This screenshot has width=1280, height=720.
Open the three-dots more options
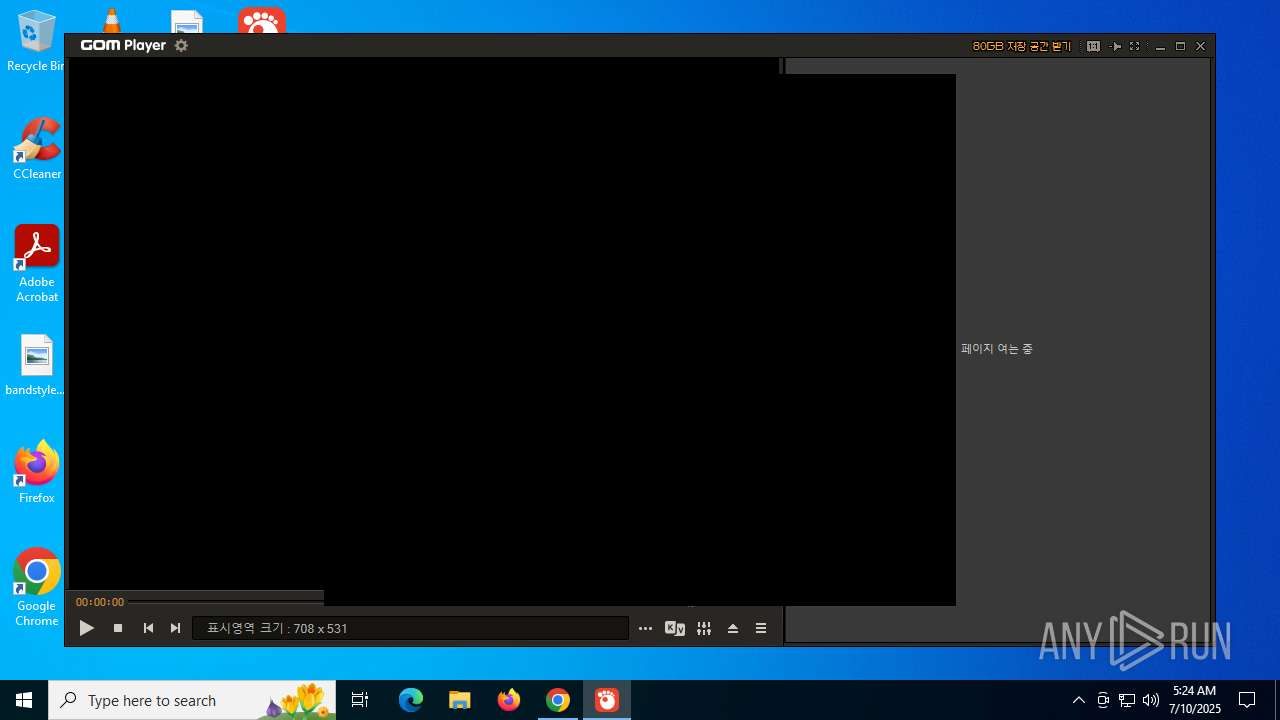click(x=645, y=629)
